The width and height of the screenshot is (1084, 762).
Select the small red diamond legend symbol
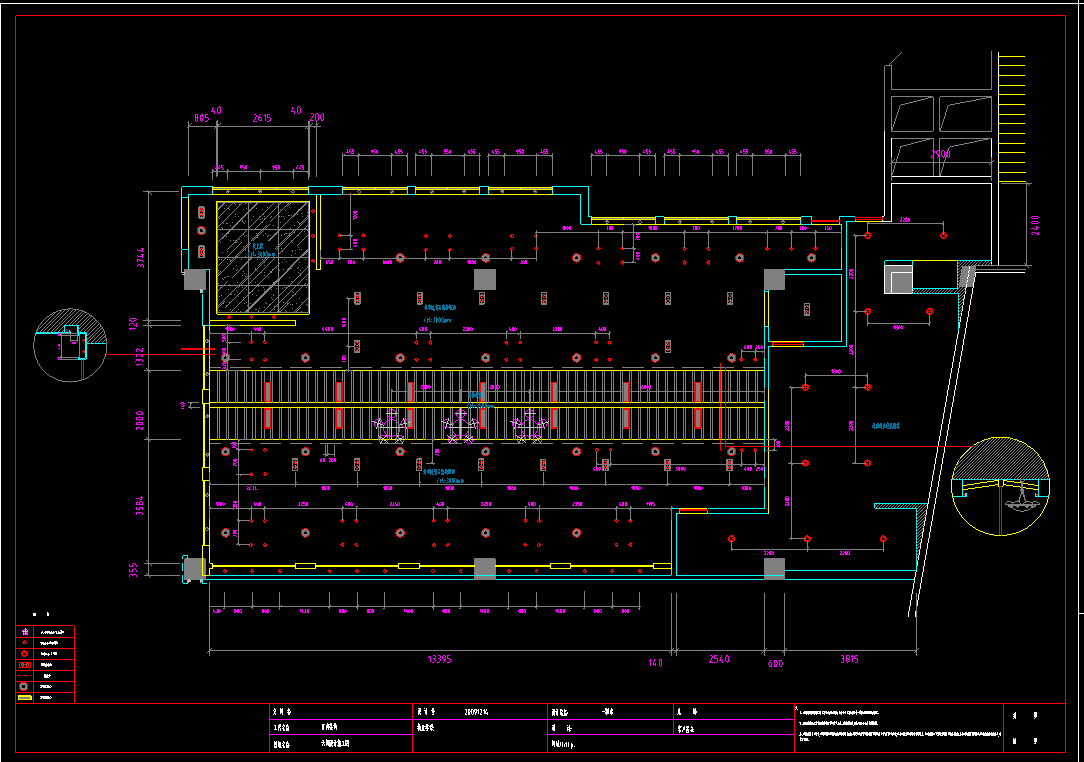pyautogui.click(x=24, y=643)
